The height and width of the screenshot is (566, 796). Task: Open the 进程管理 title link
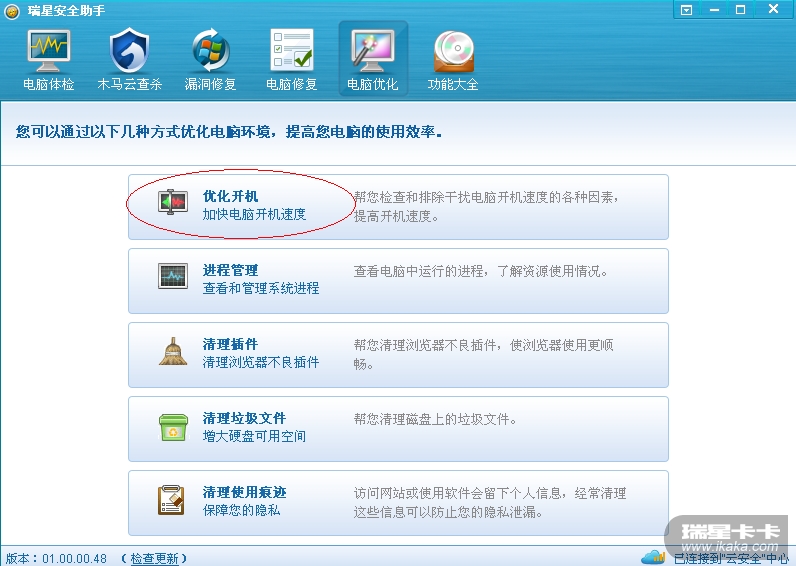pyautogui.click(x=230, y=270)
